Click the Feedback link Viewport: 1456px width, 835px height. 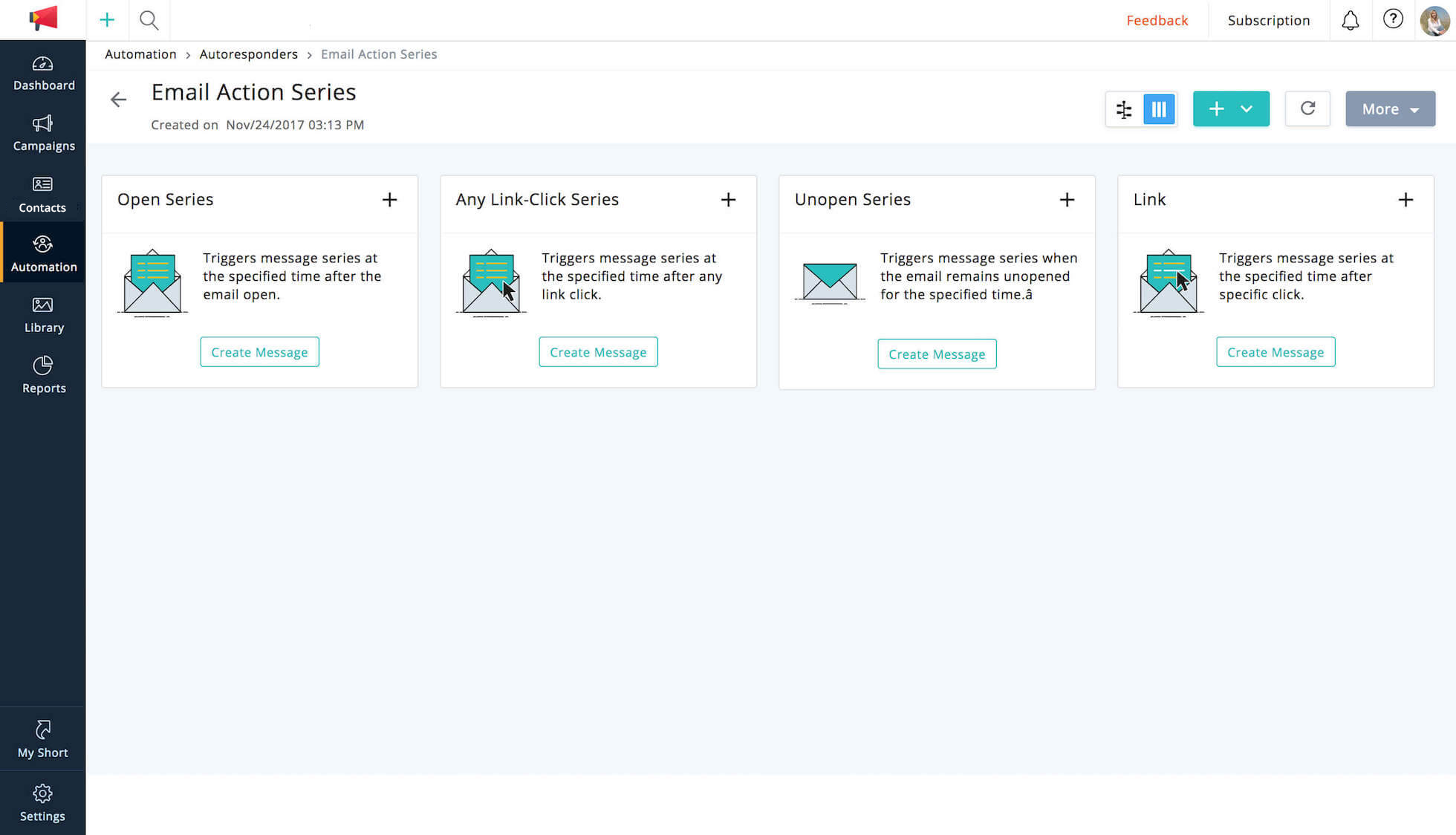[1157, 20]
